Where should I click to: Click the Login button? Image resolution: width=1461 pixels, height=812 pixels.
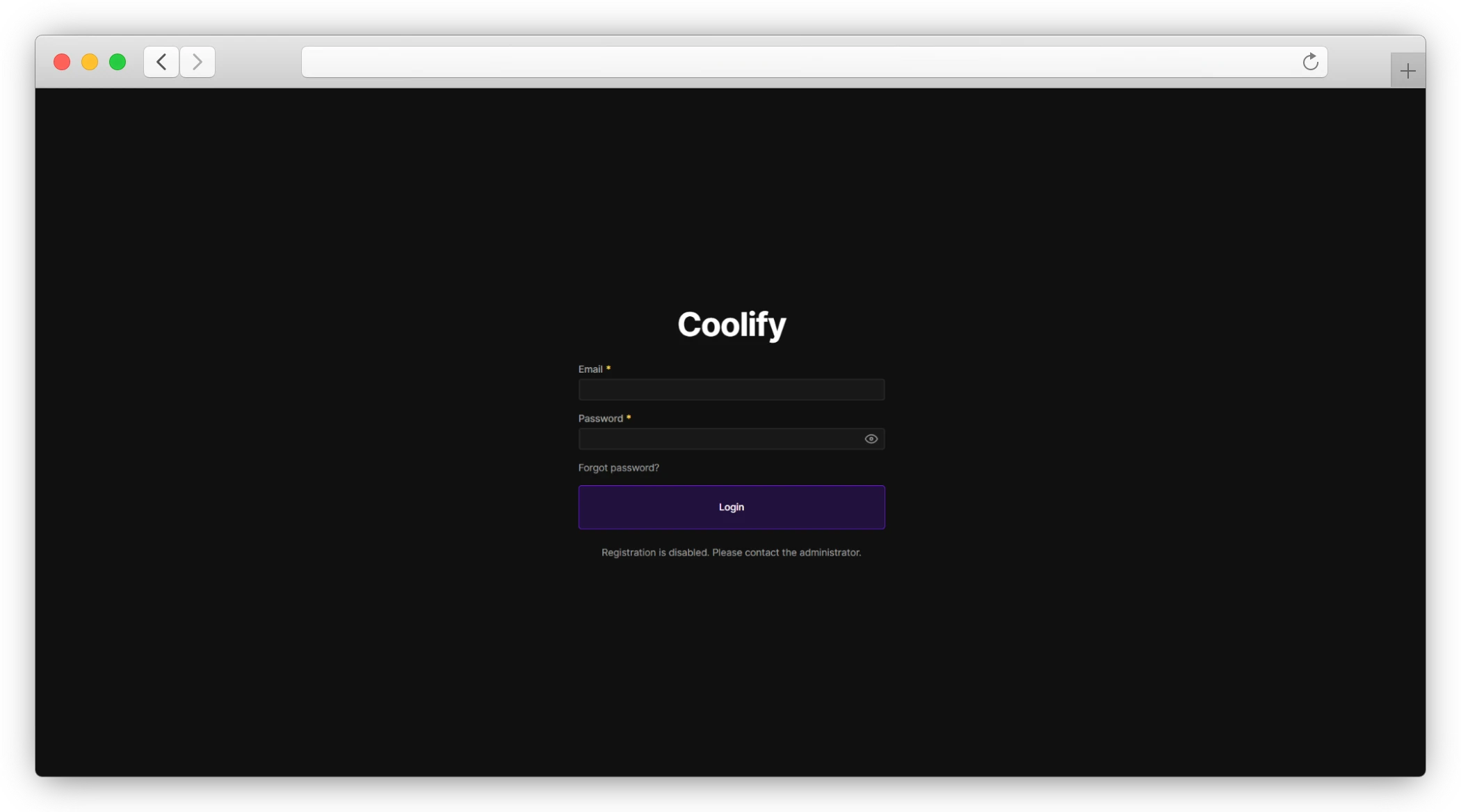pos(731,507)
